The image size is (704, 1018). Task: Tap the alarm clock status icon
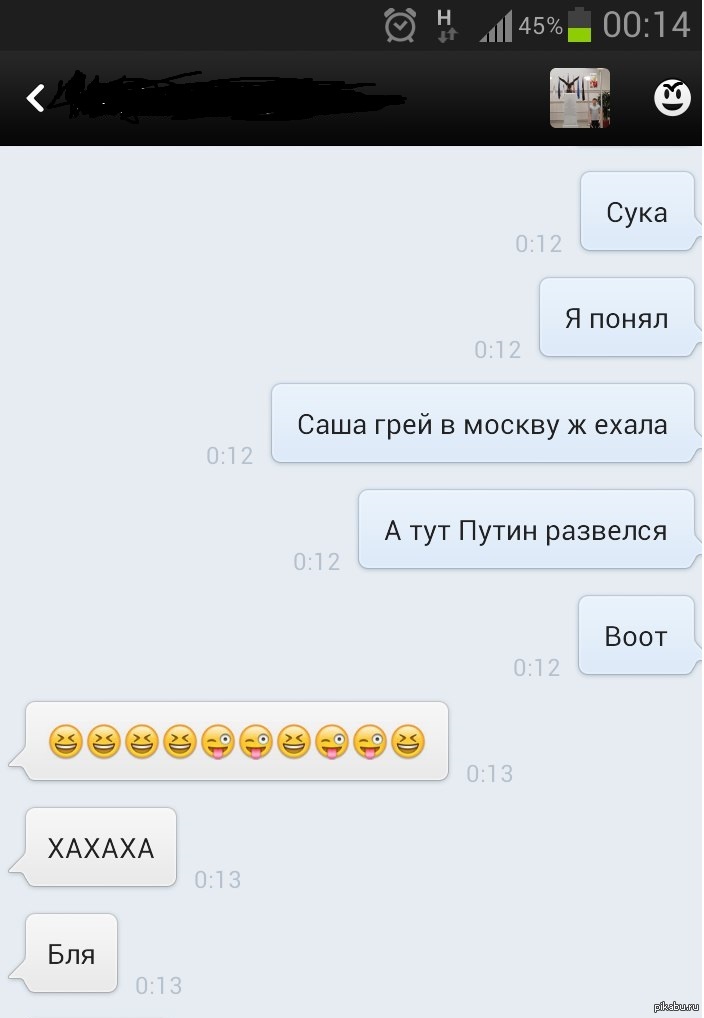[400, 25]
